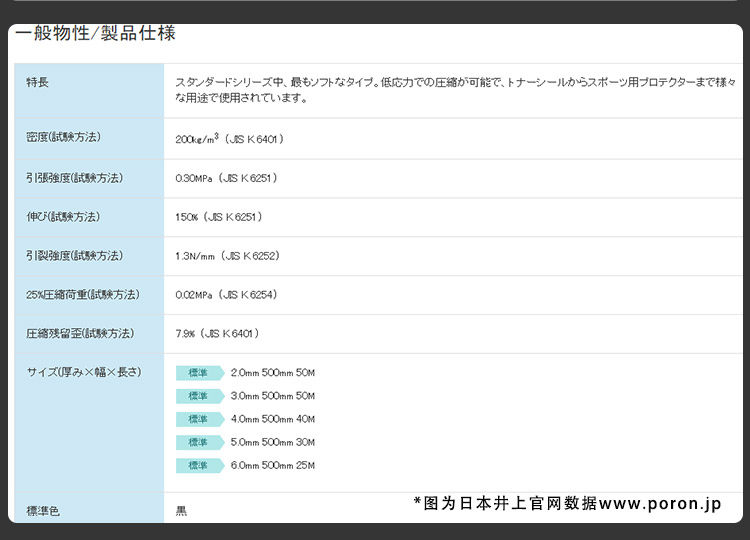The image size is (750, 540).
Task: Click the 標準 tag beside 5.0mm size
Action: pos(200,442)
